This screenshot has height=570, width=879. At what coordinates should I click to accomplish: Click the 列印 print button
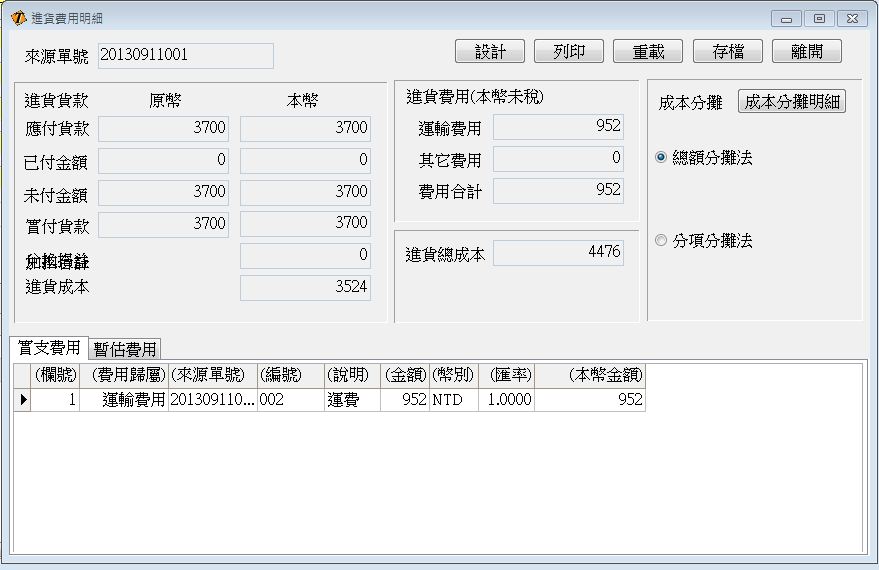[x=569, y=52]
